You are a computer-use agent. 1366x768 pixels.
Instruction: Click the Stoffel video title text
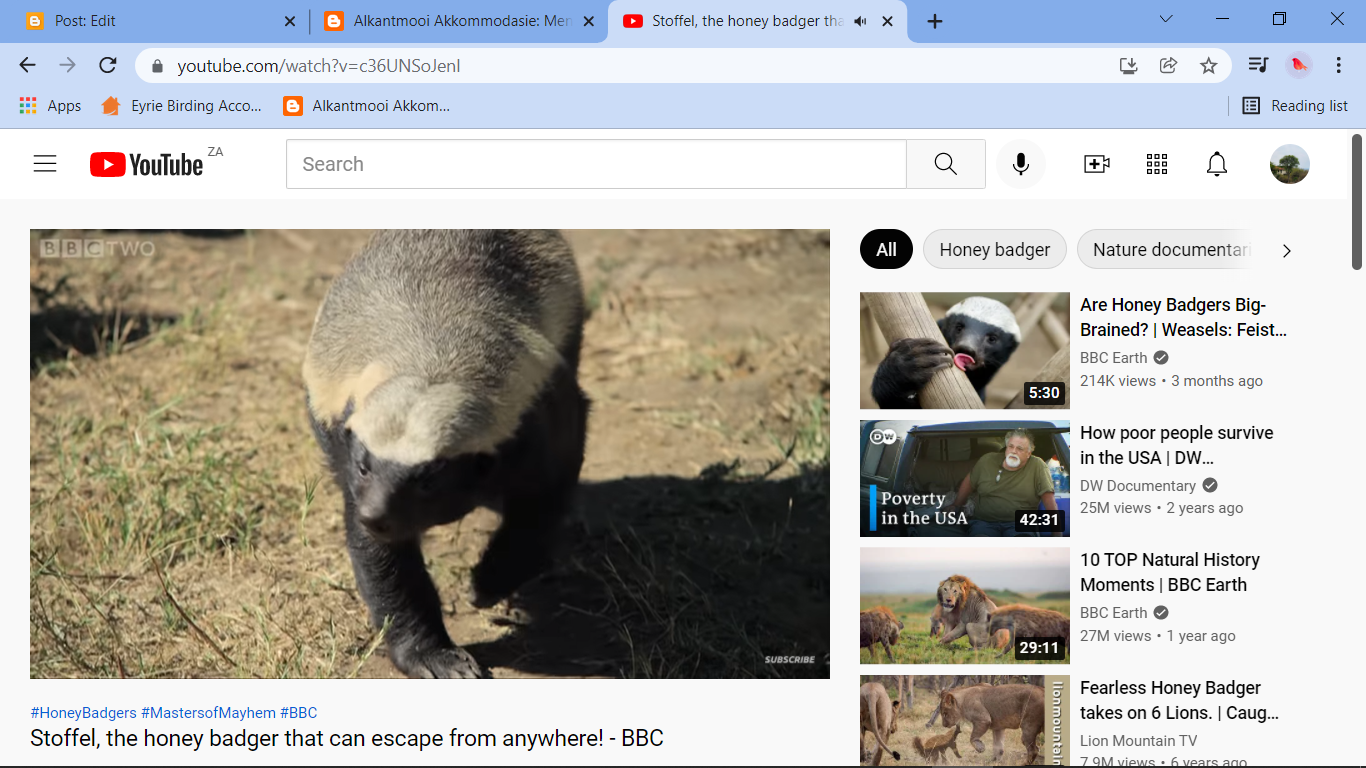click(347, 738)
